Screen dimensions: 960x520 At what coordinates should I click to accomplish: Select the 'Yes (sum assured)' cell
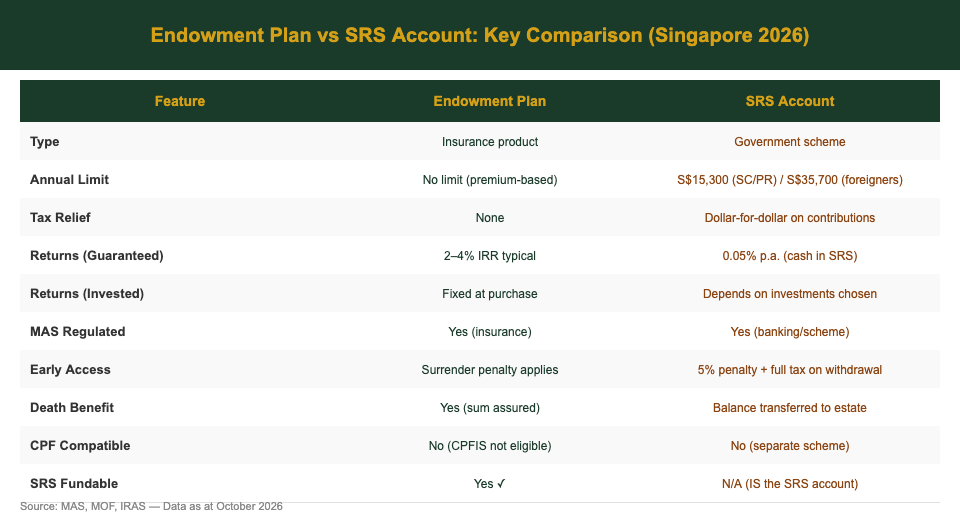point(490,407)
